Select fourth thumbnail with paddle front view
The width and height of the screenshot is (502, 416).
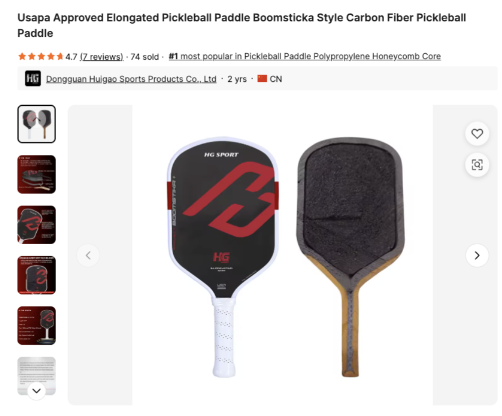click(37, 275)
